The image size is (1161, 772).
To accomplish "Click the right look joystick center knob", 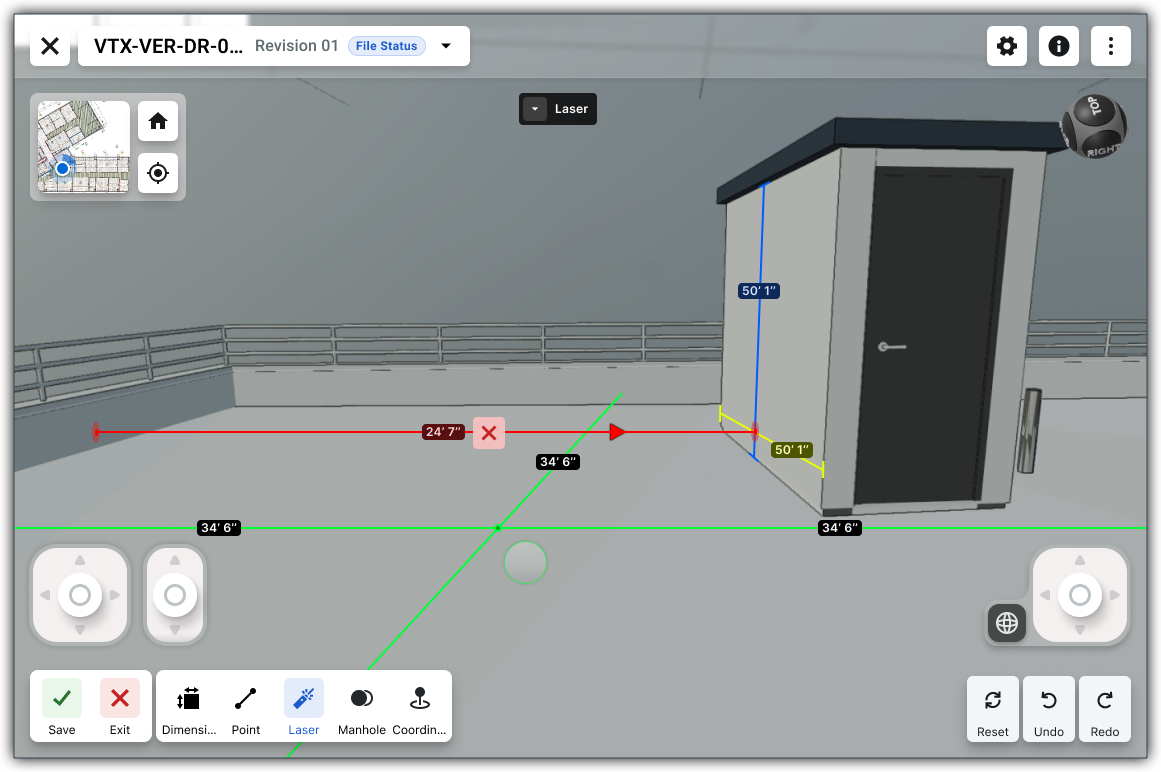I will (x=1080, y=595).
